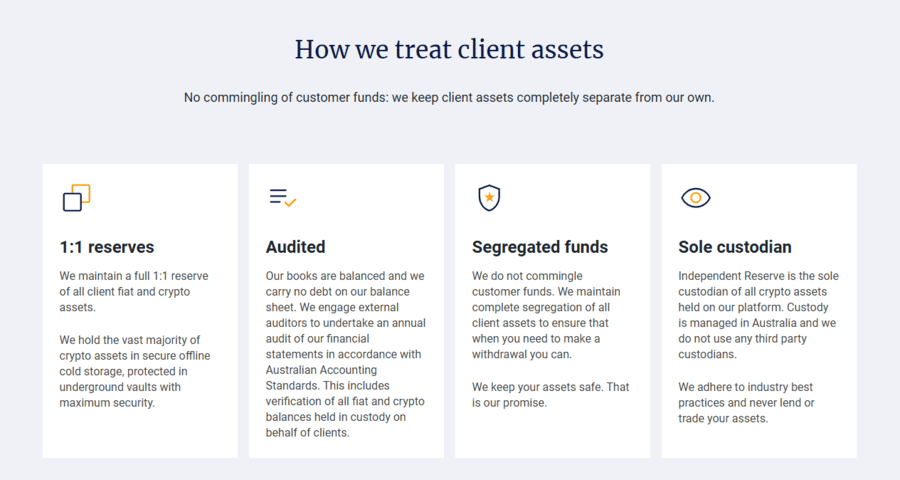Image resolution: width=900 pixels, height=480 pixels.
Task: Click the cold storage underground vaults paragraph
Action: (x=135, y=371)
